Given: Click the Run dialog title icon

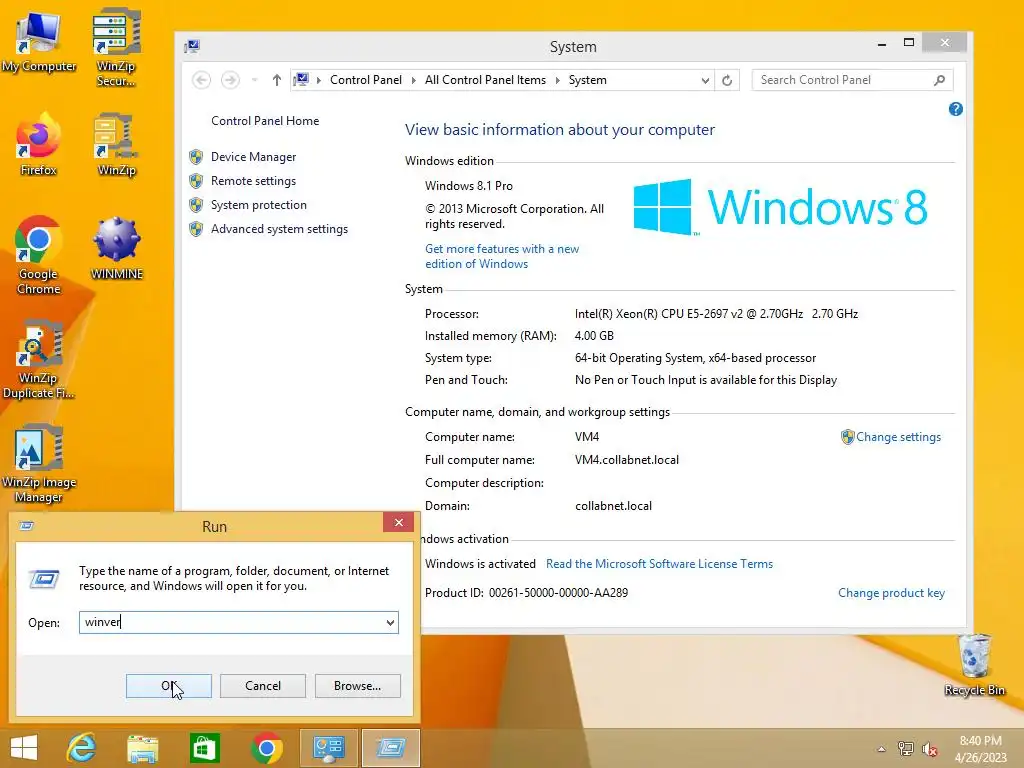Looking at the screenshot, I should (x=26, y=526).
